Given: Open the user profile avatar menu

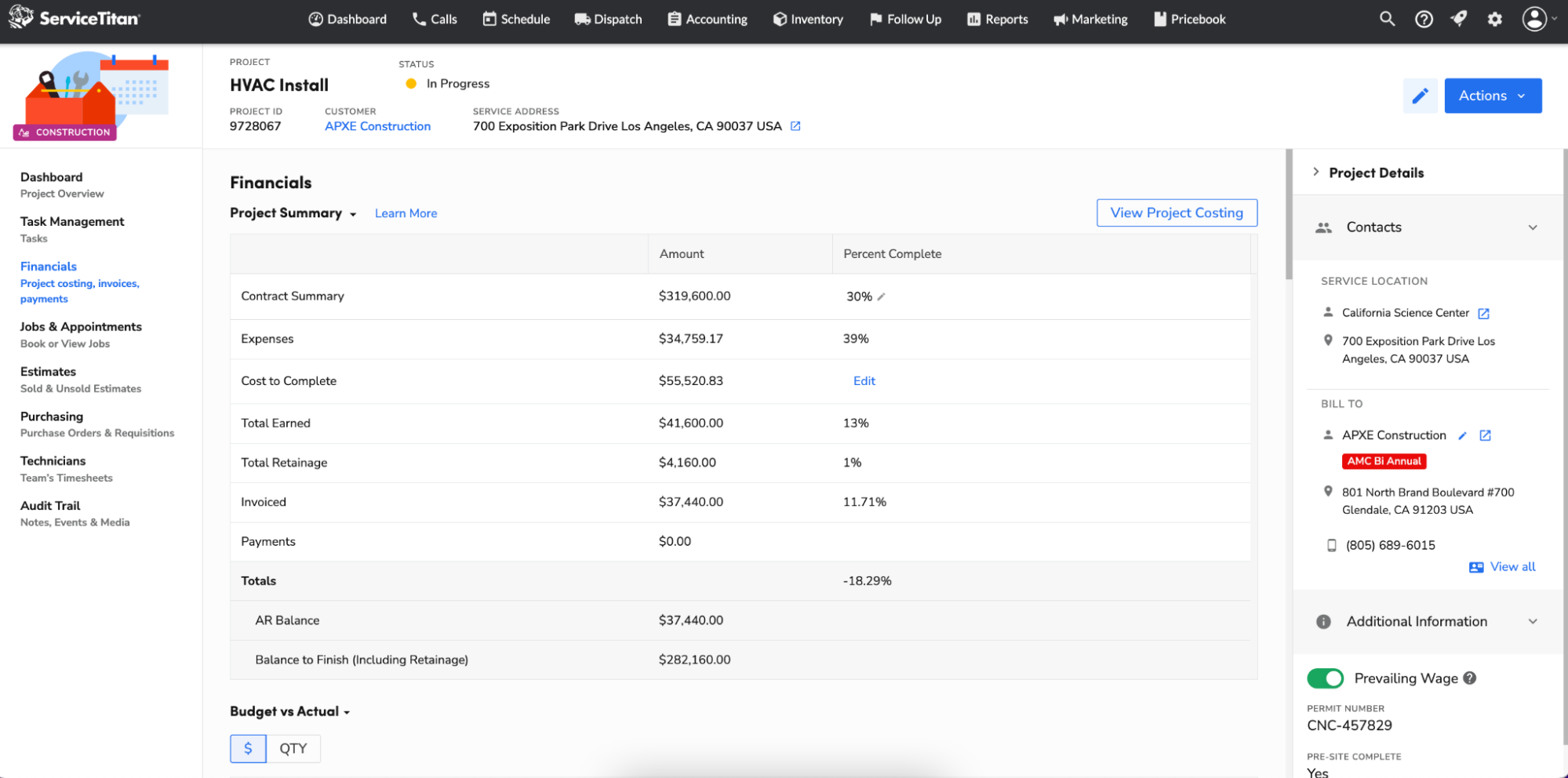Looking at the screenshot, I should click(1535, 18).
